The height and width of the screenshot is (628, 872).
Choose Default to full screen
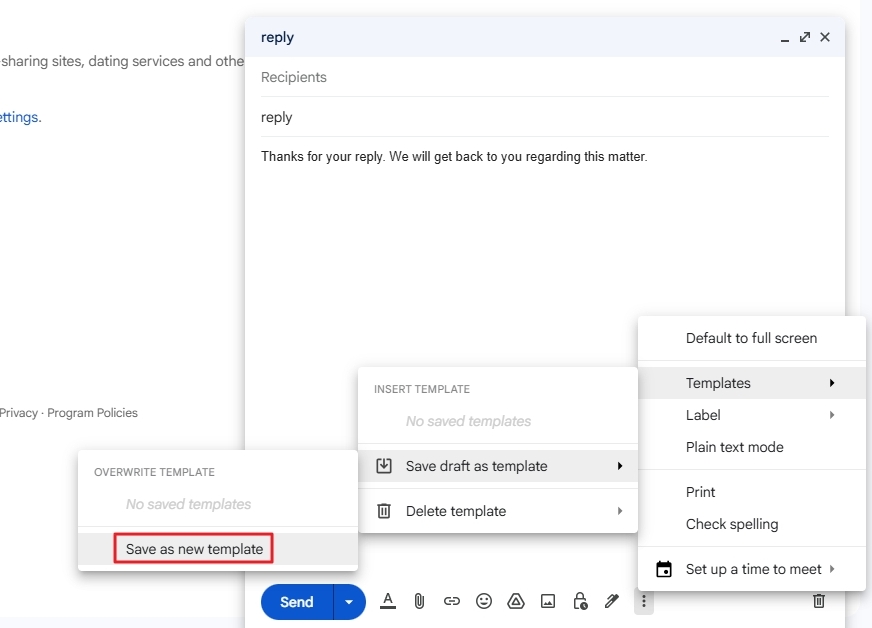tap(751, 338)
